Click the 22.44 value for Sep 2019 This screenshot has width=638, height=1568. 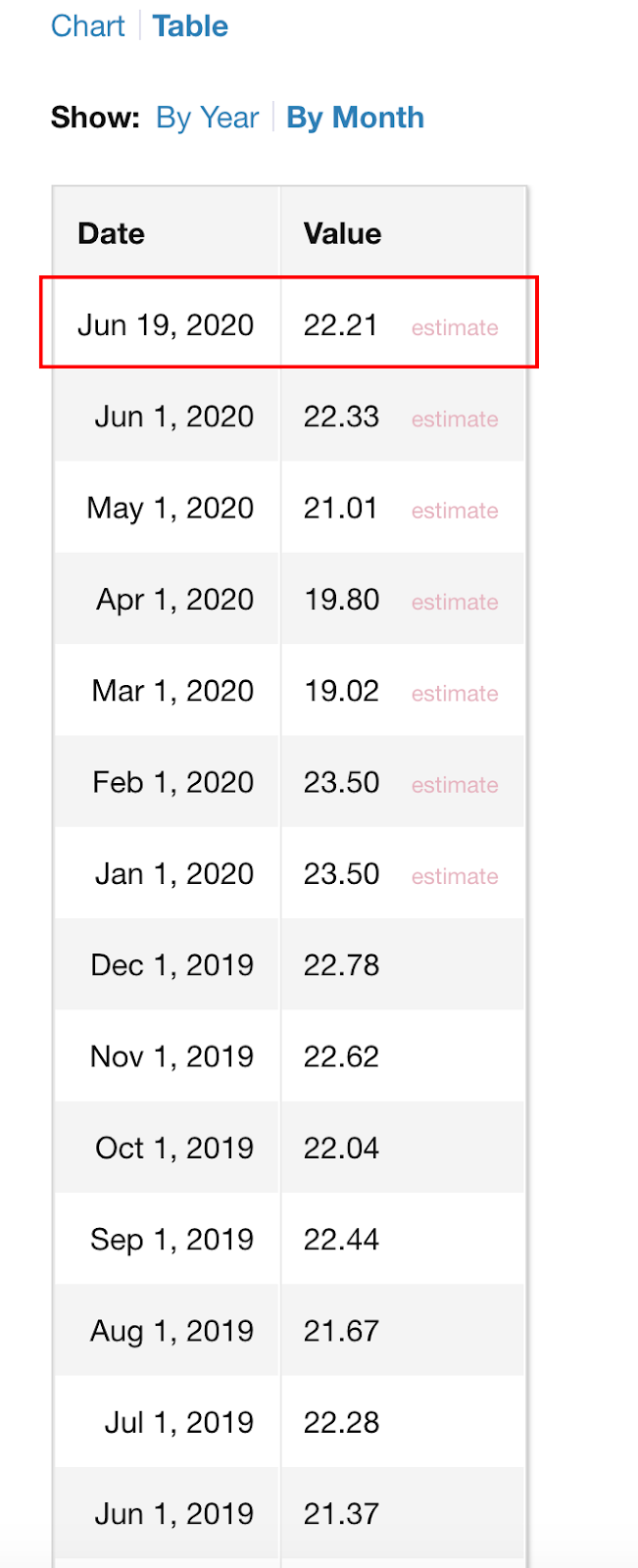(x=341, y=1240)
